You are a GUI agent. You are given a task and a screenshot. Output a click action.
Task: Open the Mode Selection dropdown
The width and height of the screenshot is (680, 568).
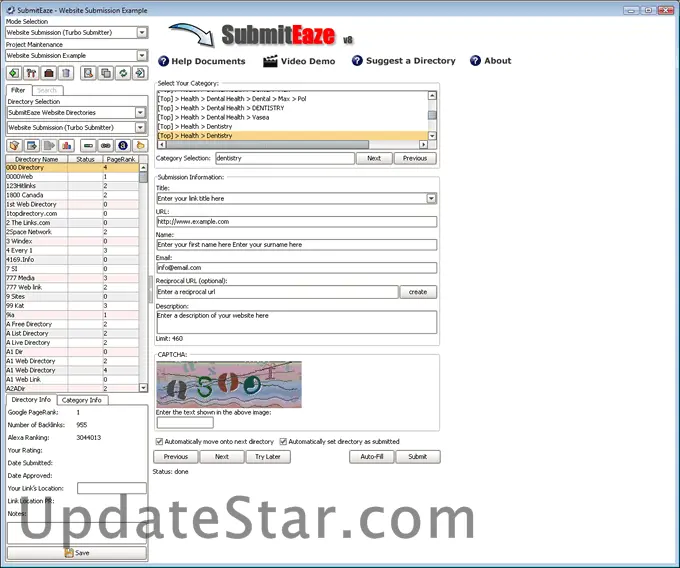pyautogui.click(x=142, y=33)
